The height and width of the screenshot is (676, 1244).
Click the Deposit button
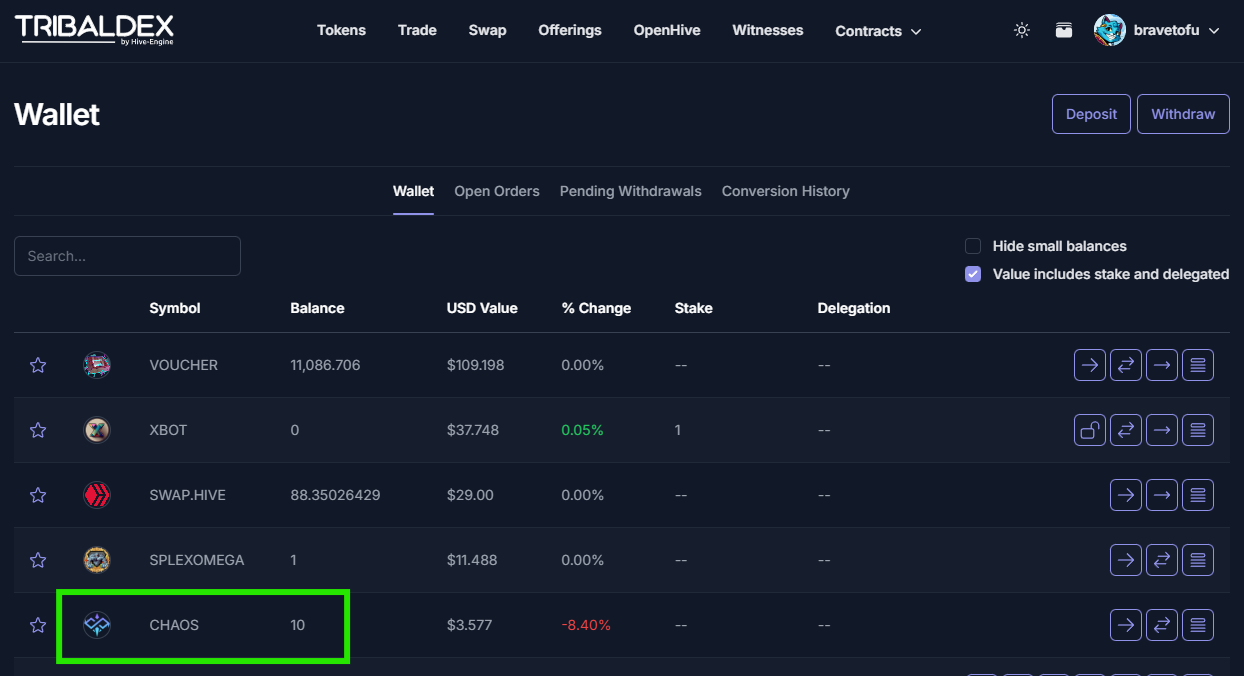(x=1091, y=114)
